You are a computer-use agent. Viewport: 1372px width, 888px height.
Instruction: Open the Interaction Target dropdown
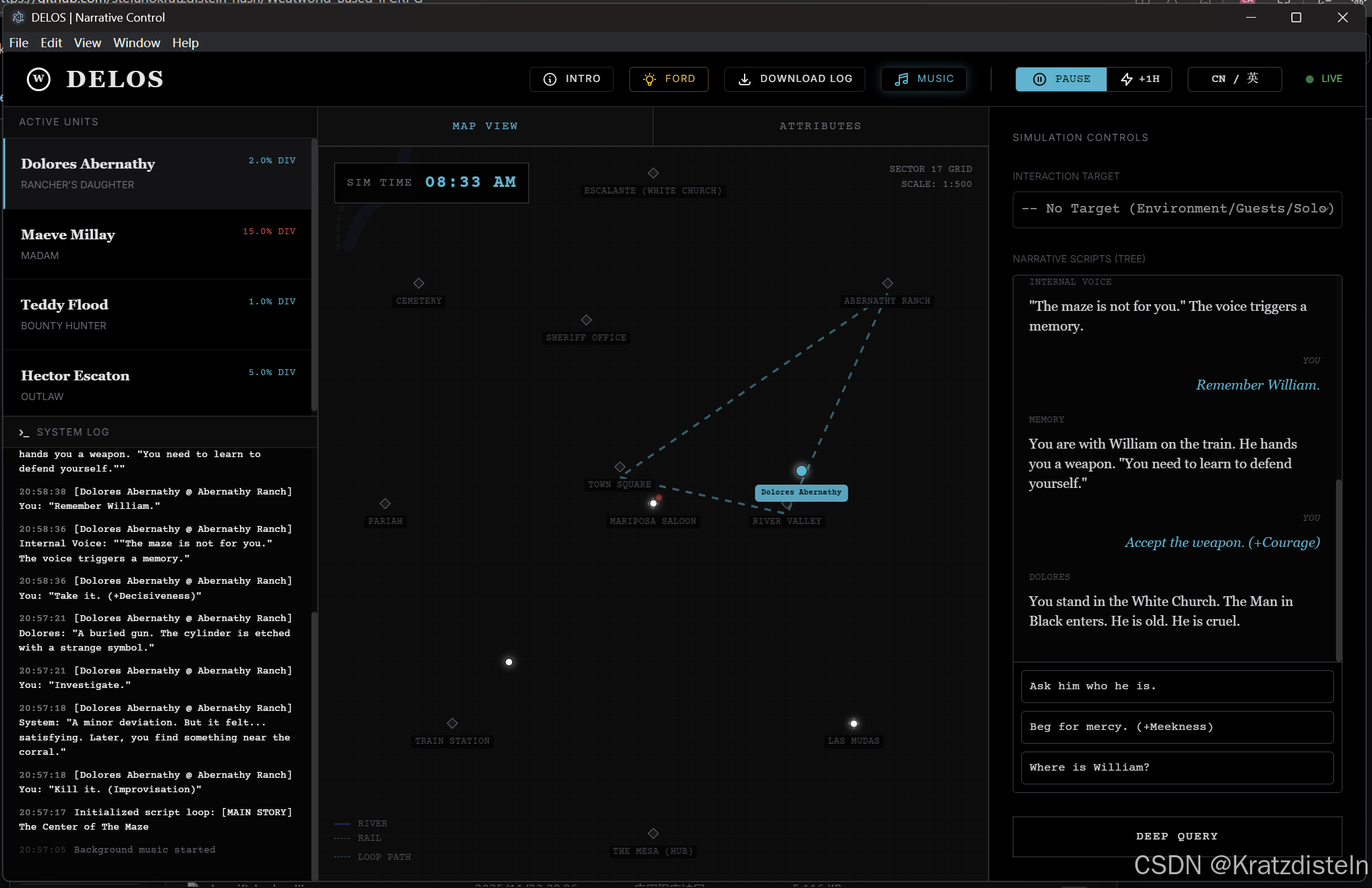pos(1177,209)
